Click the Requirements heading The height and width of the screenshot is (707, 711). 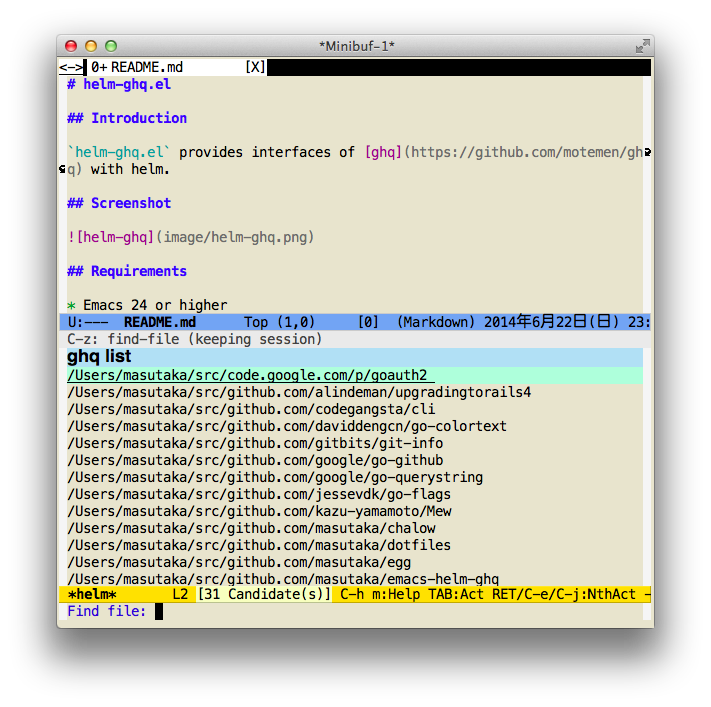(127, 271)
